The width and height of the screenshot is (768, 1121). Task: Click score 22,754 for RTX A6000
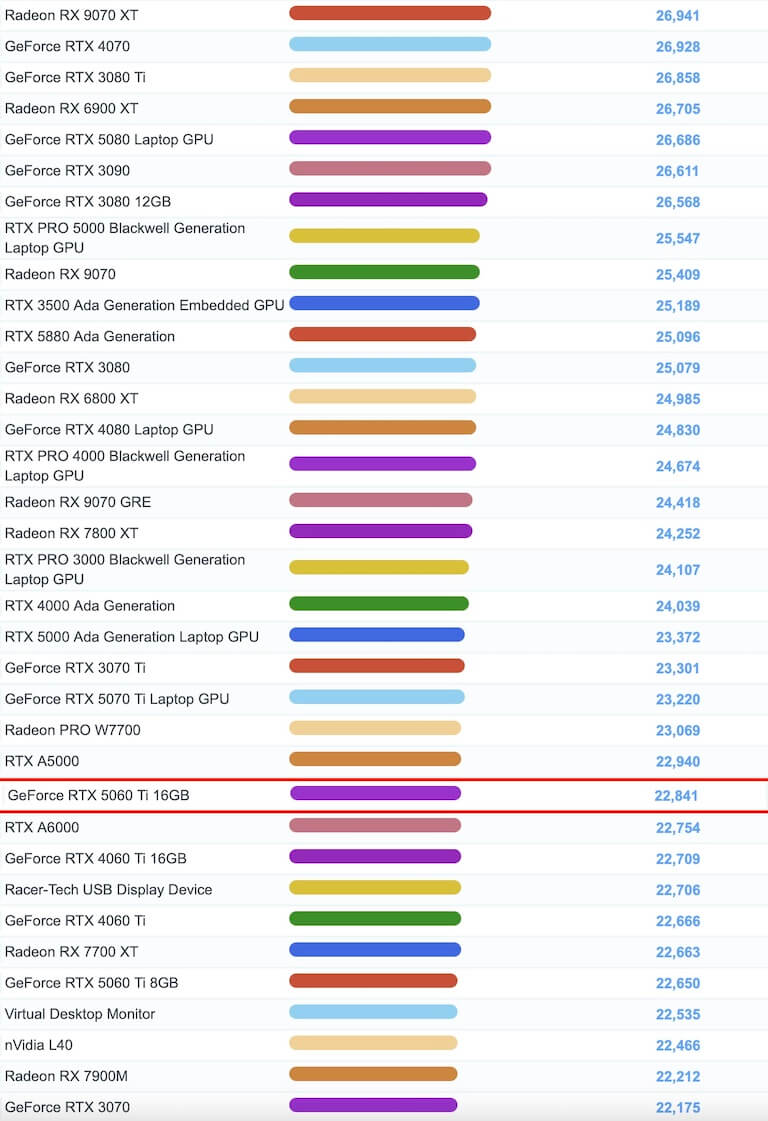click(x=678, y=829)
